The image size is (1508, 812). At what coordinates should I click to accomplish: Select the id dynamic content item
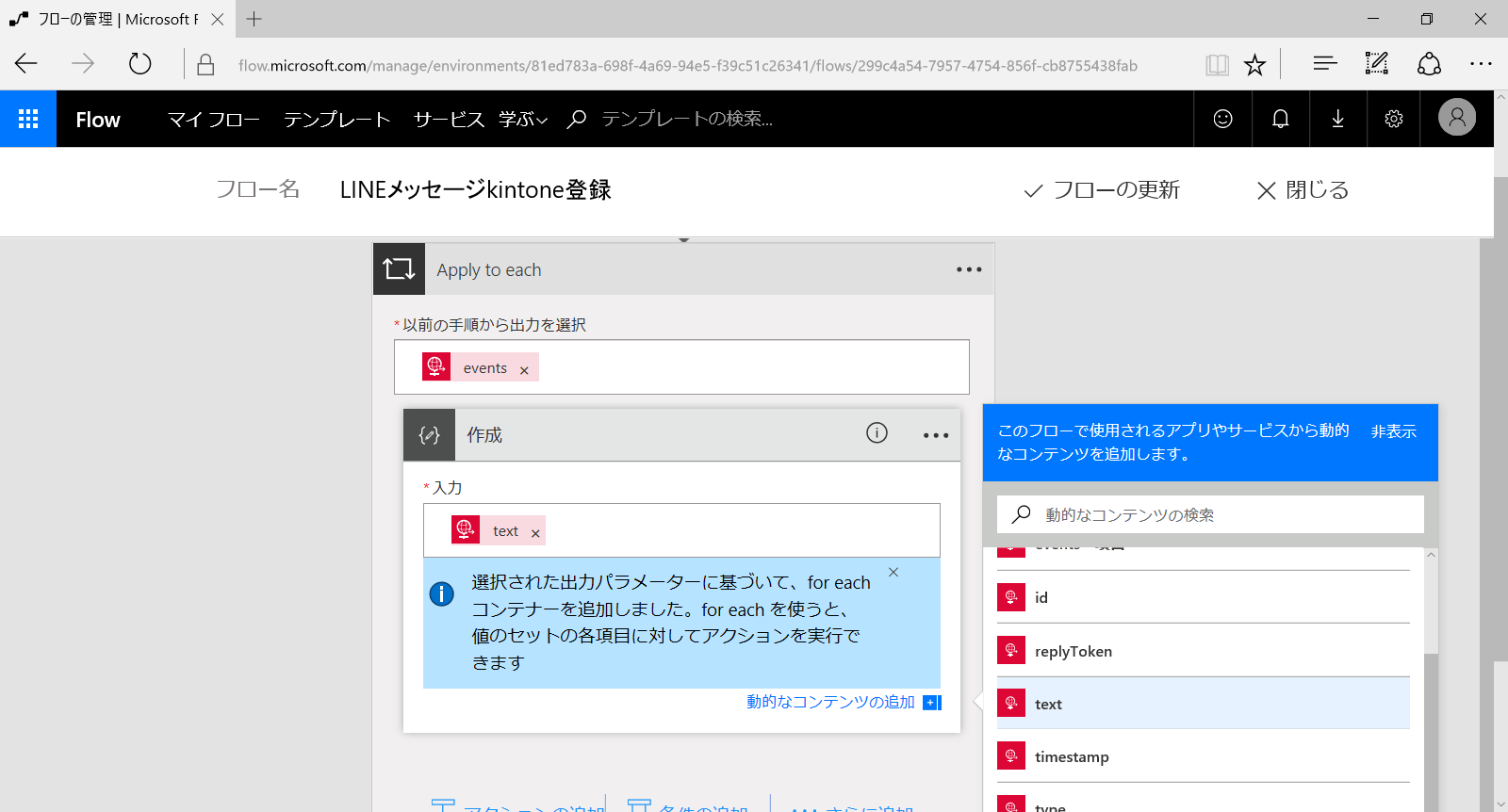1204,597
